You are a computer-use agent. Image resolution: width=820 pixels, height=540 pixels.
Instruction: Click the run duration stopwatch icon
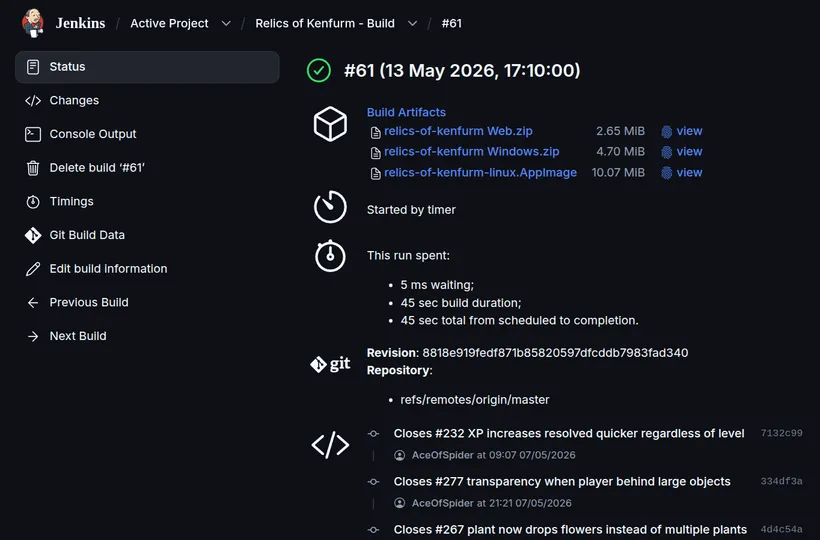[330, 256]
